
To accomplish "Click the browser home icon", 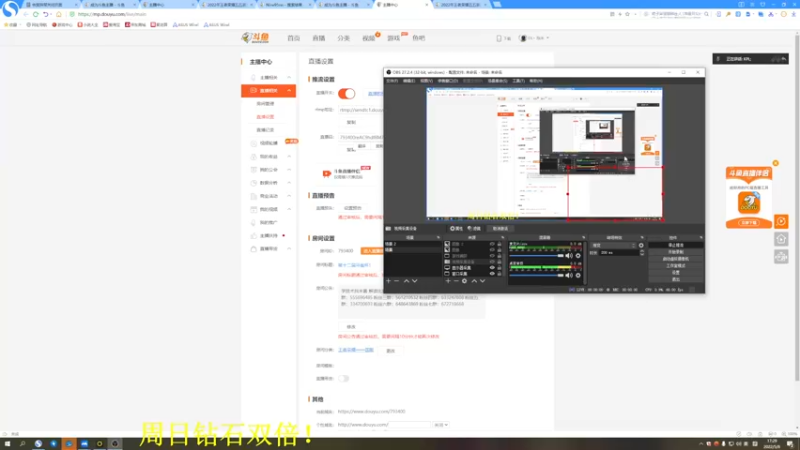I will coord(59,14).
